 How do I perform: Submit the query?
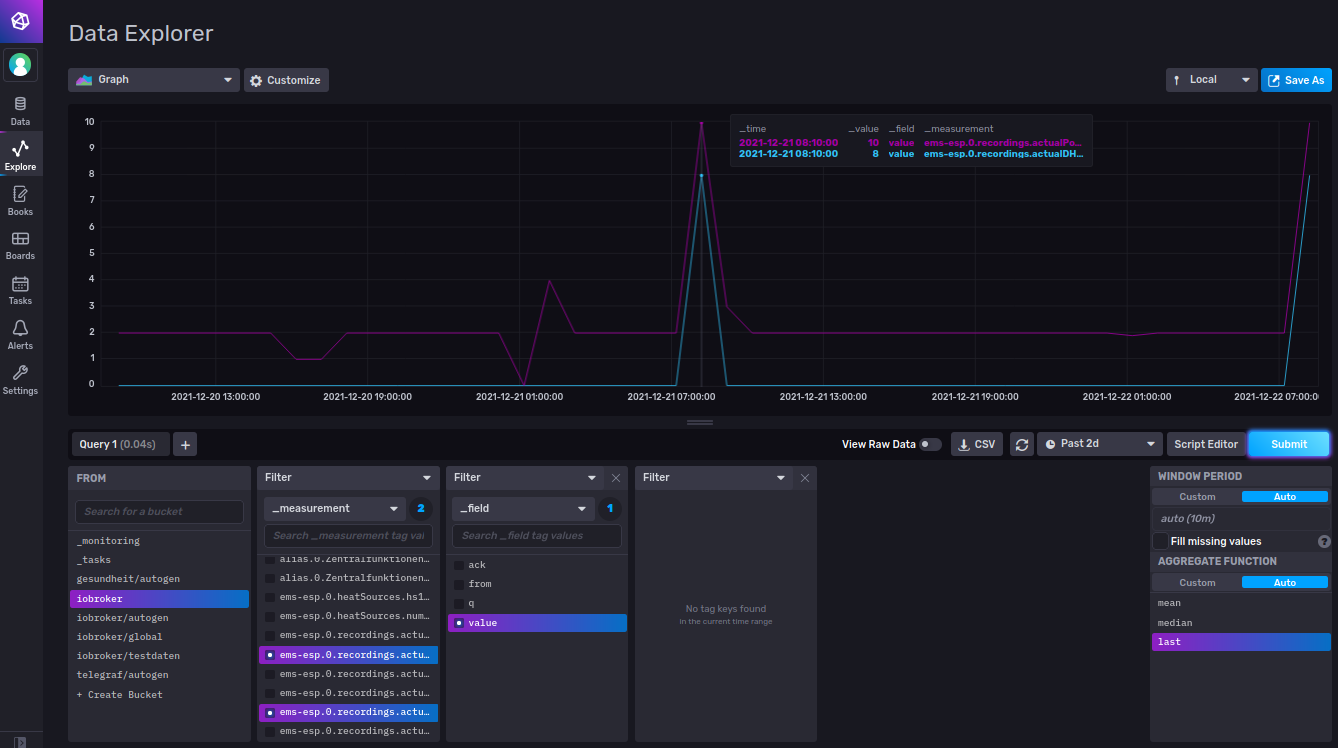[1289, 444]
